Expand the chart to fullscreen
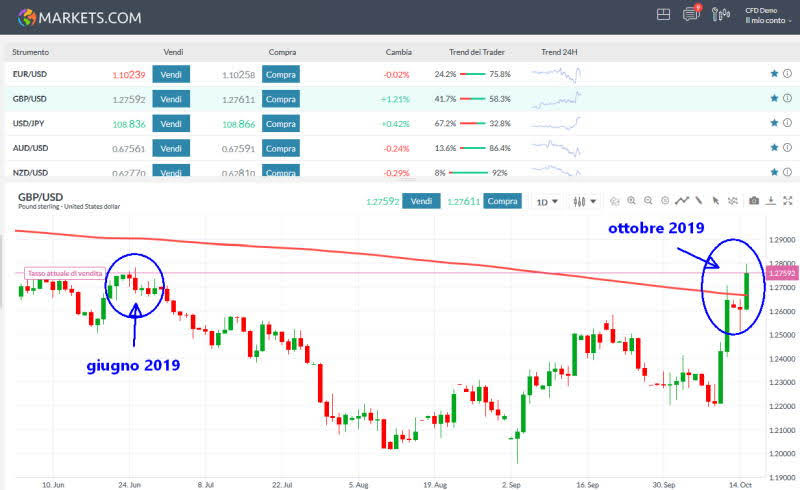Viewport: 800px width, 490px height. coord(786,201)
